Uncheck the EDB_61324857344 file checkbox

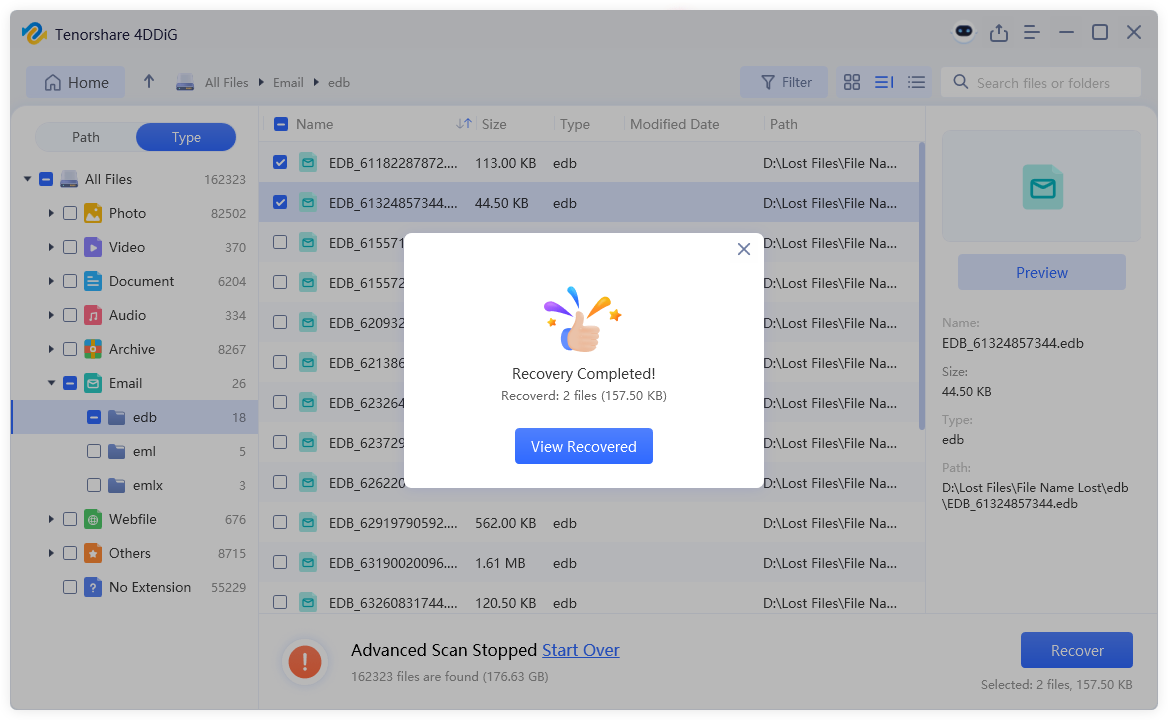280,203
